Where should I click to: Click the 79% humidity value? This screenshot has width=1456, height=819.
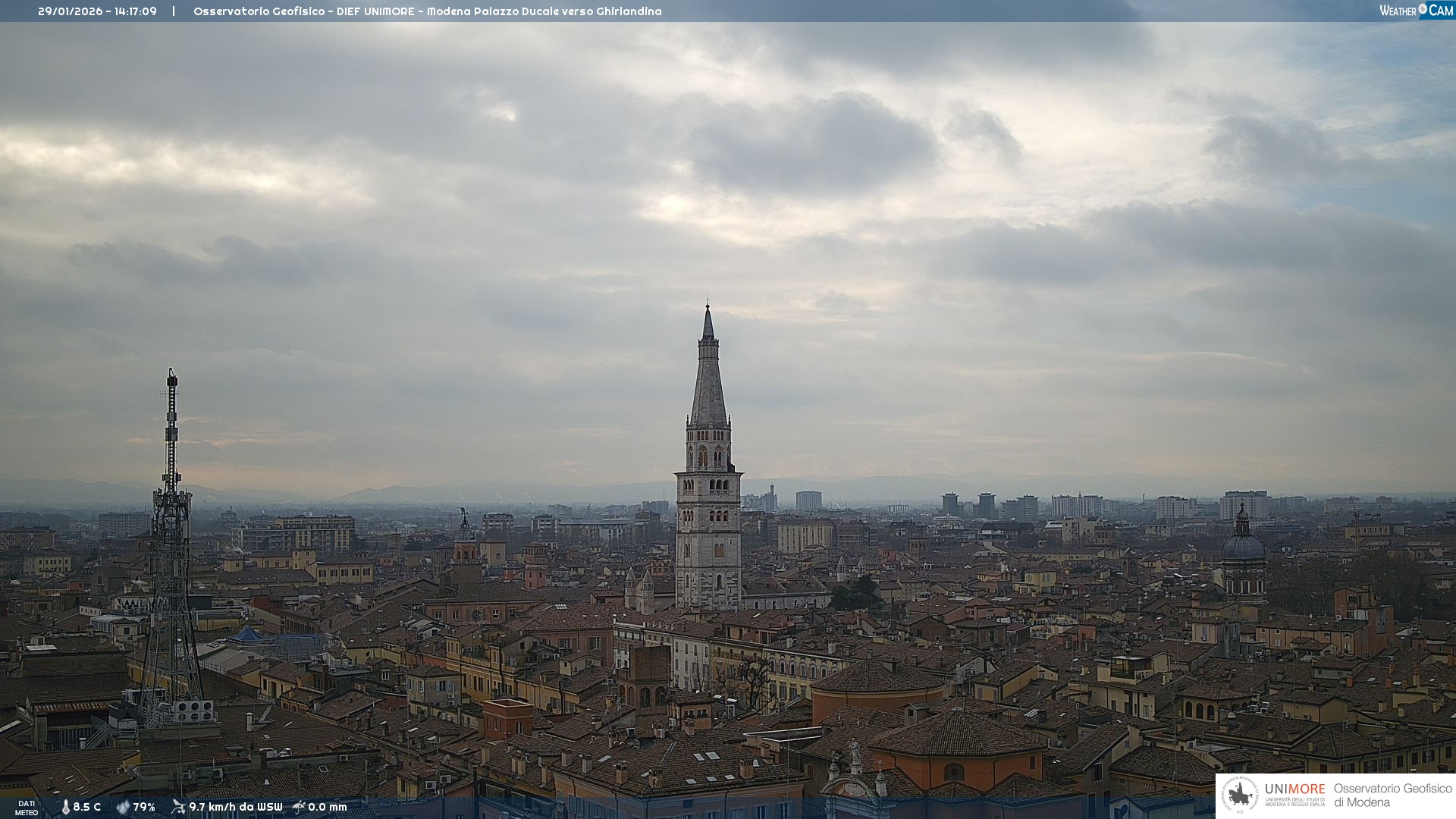coord(144,807)
